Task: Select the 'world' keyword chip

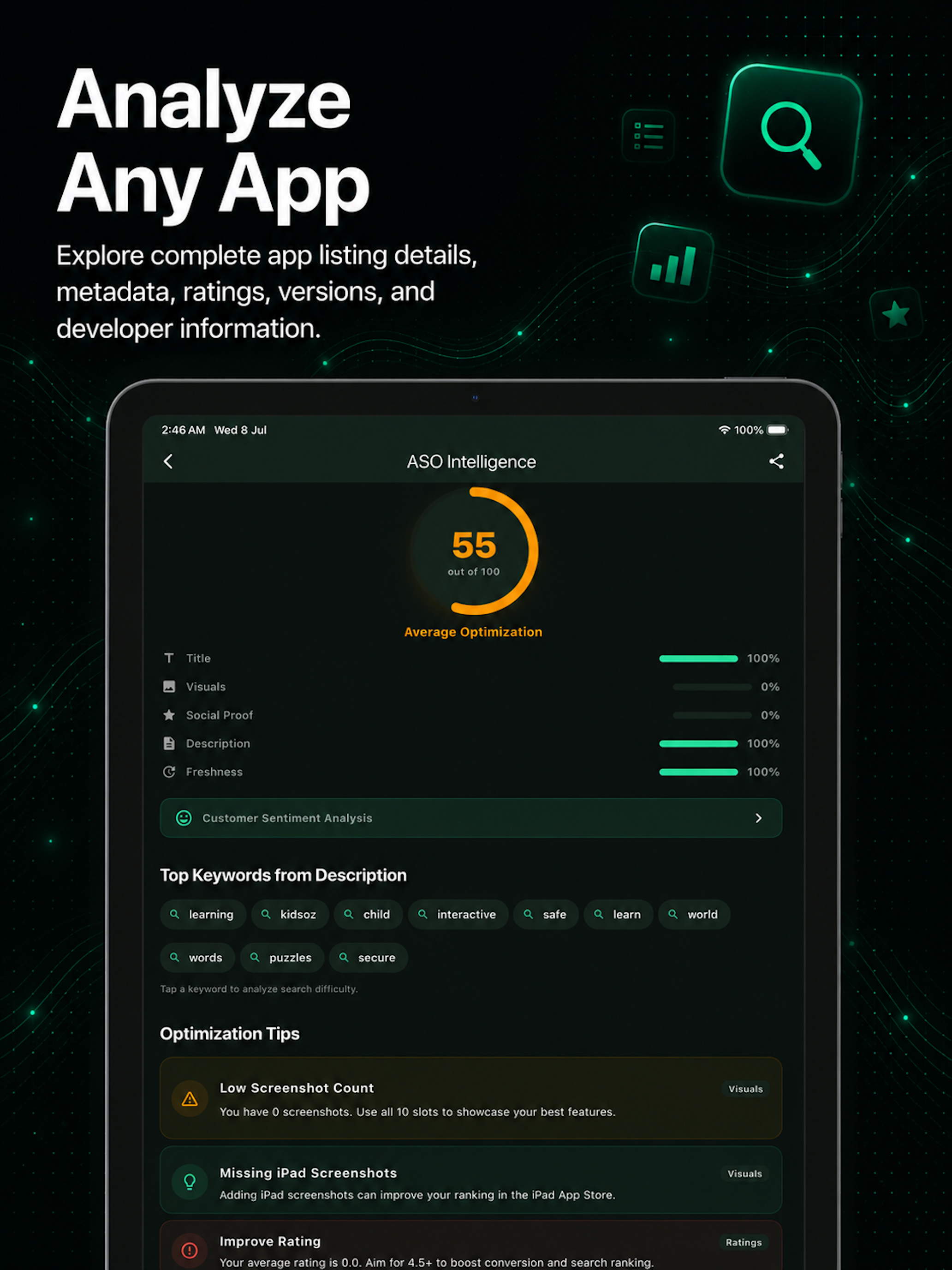Action: click(x=694, y=914)
